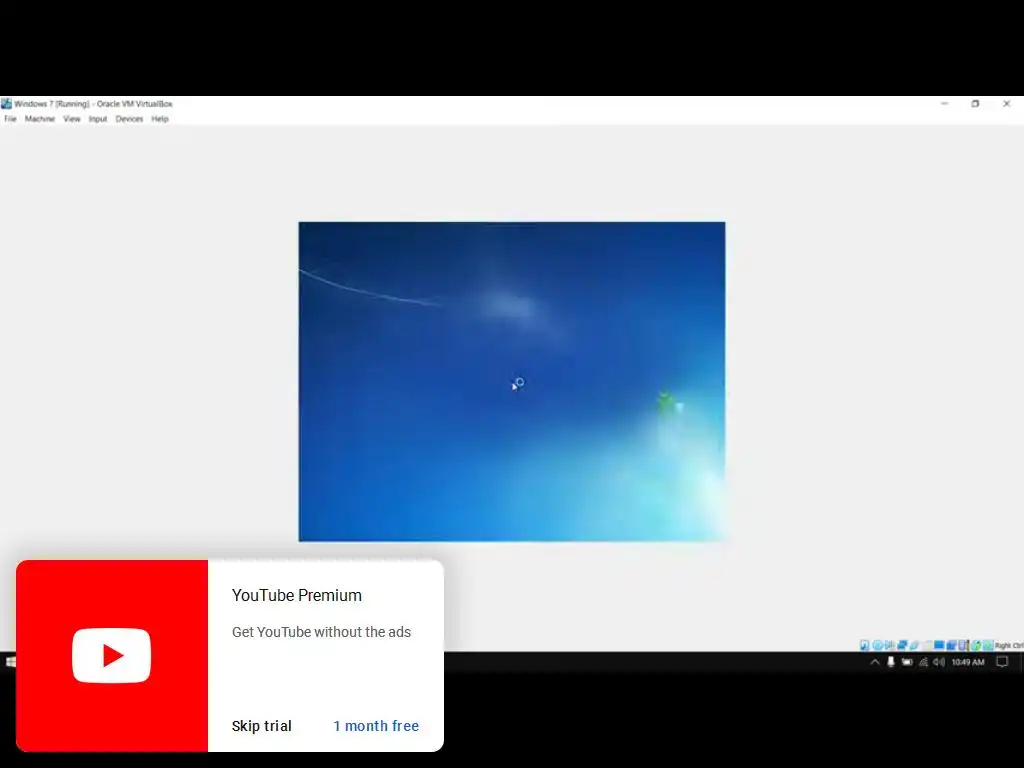Click the keyboard capture status icon
Viewport: 1024px width, 768px height.
click(x=989, y=645)
